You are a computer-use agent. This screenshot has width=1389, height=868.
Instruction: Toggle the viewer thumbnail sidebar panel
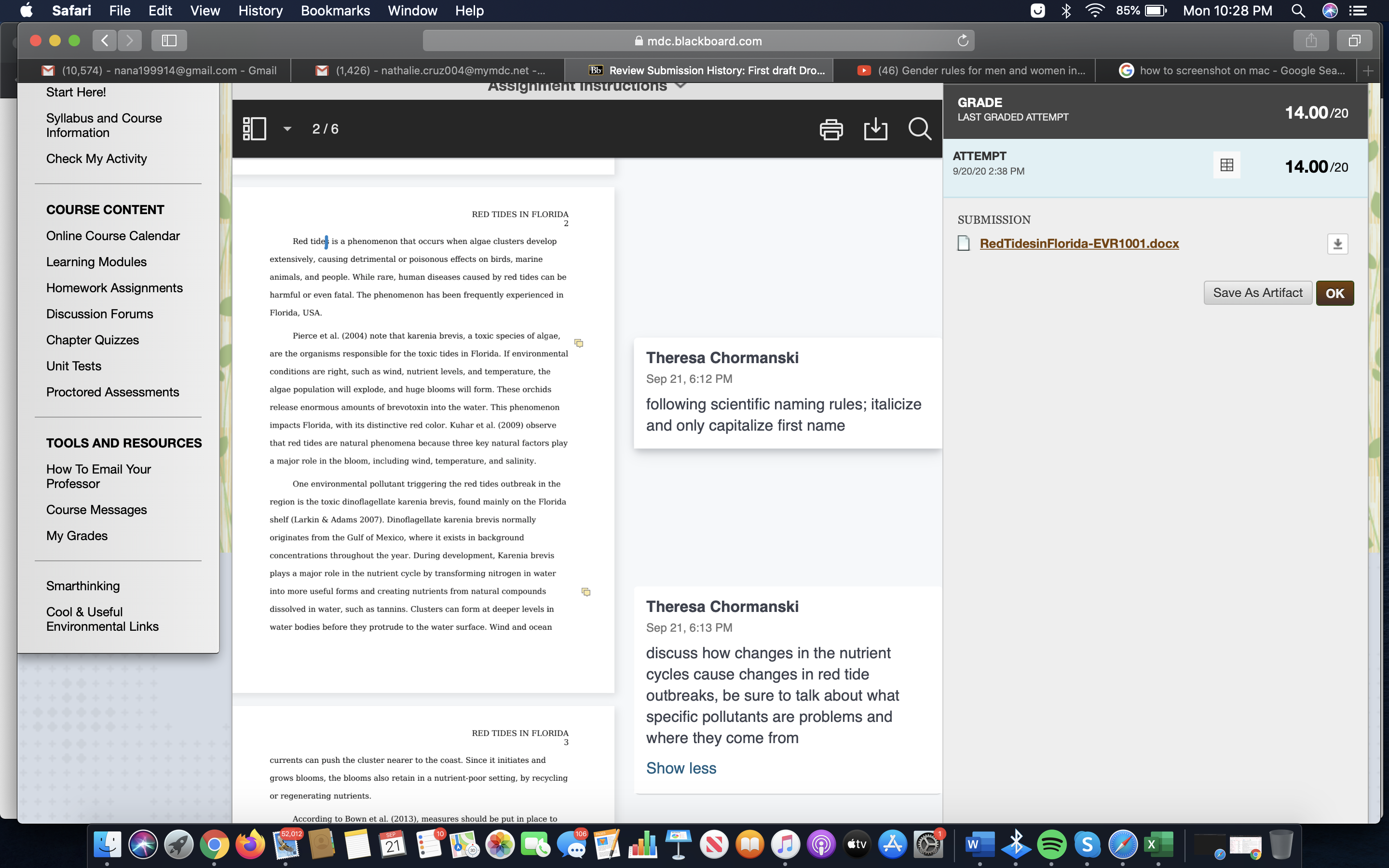pos(254,129)
